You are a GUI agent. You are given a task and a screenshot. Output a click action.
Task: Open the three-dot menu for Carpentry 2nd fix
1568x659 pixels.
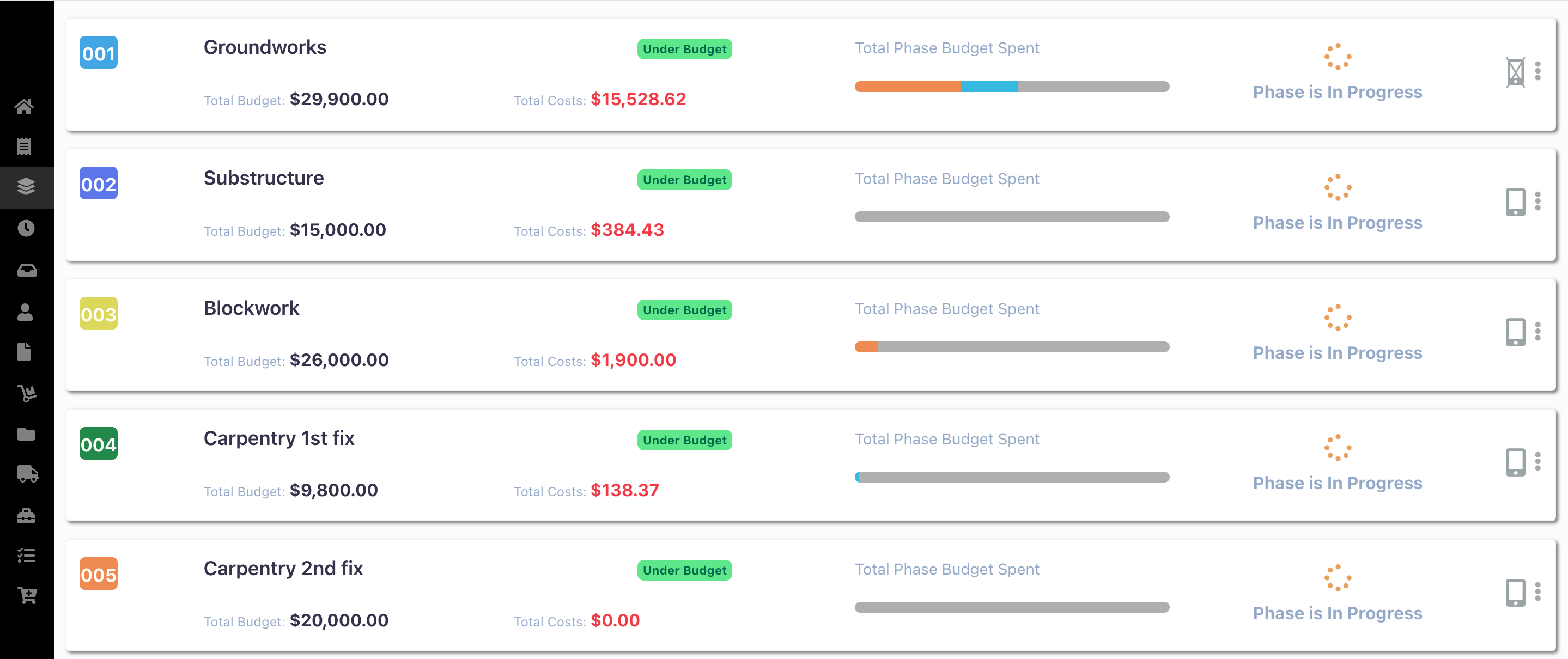coord(1538,592)
